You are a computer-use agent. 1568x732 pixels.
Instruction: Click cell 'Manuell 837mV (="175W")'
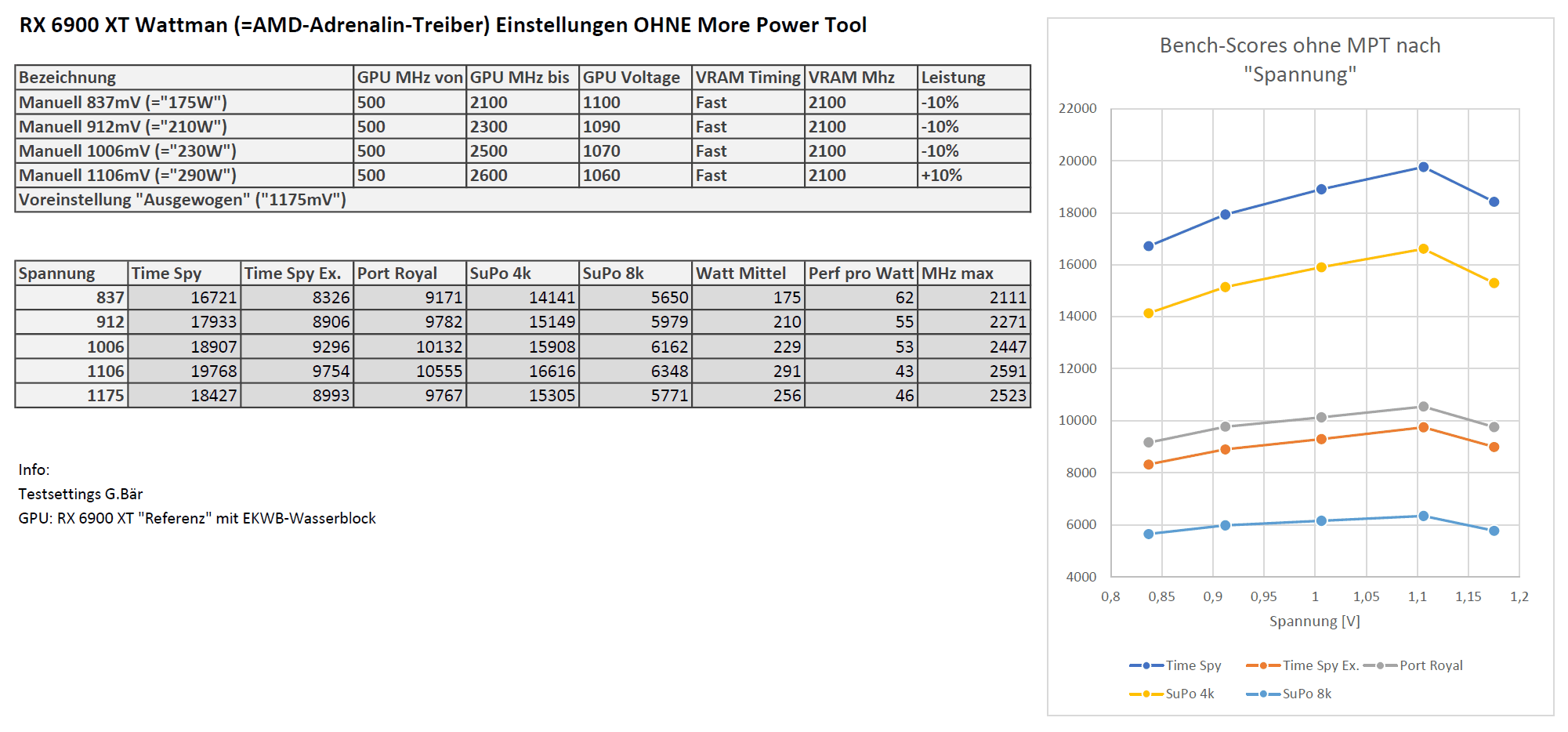(184, 102)
